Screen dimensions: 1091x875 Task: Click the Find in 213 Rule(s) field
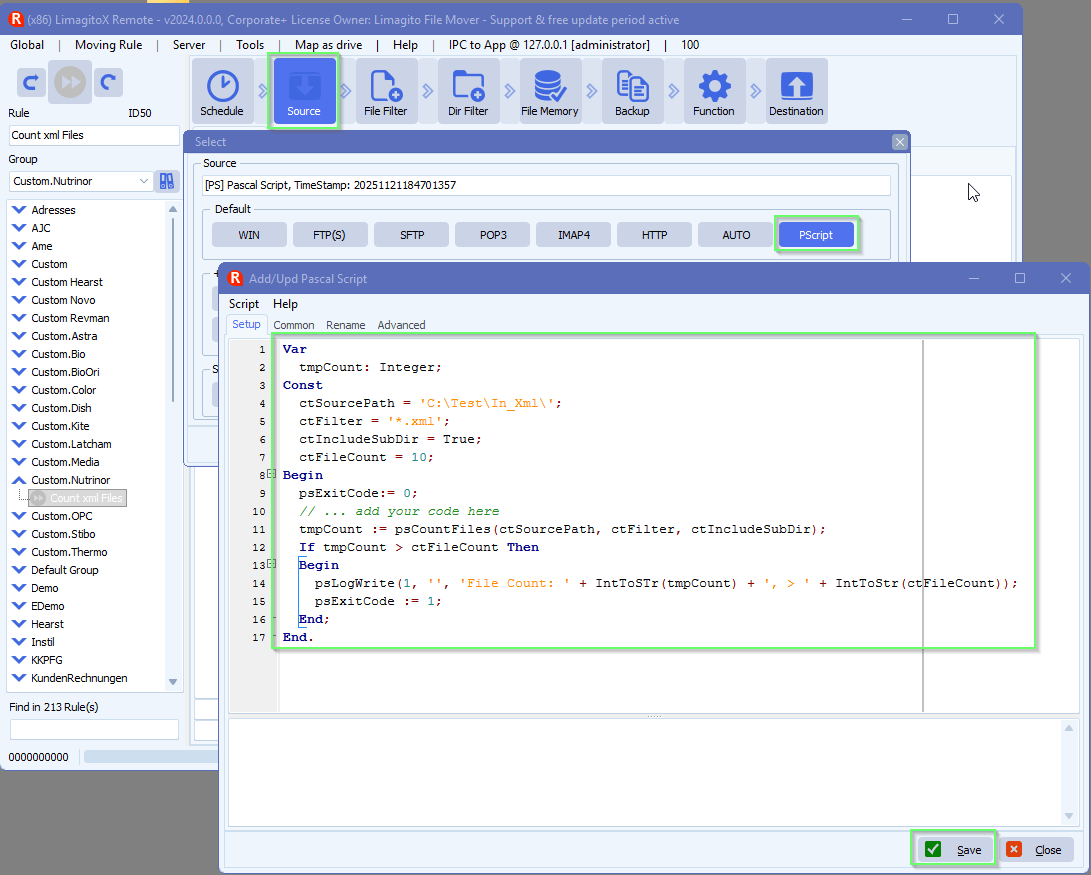click(93, 729)
